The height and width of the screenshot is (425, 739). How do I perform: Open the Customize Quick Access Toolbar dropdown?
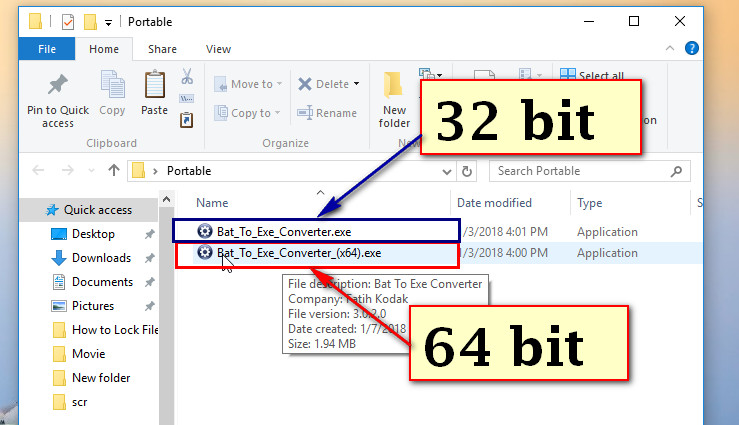tap(108, 23)
